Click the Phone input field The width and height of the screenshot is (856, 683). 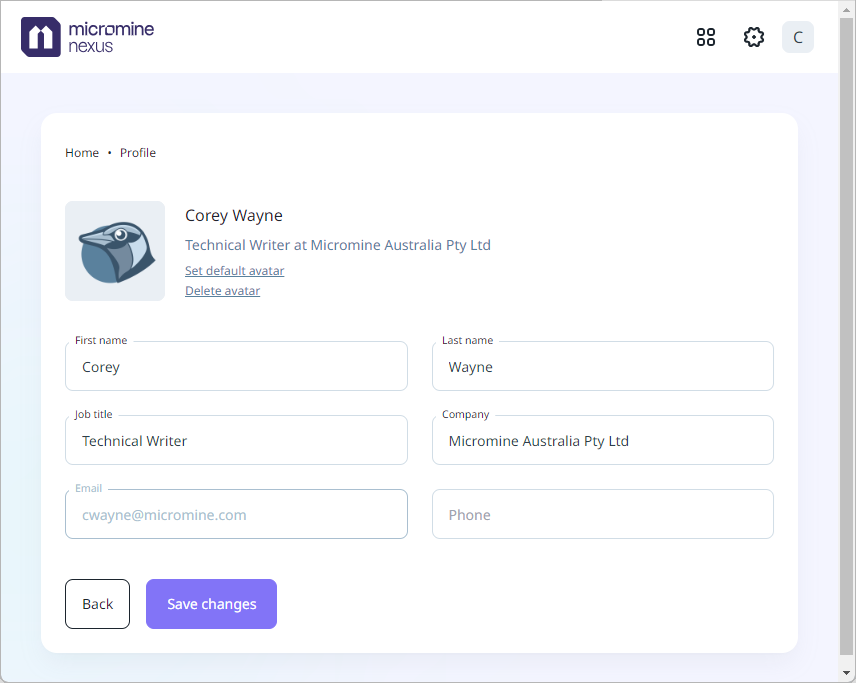click(602, 515)
